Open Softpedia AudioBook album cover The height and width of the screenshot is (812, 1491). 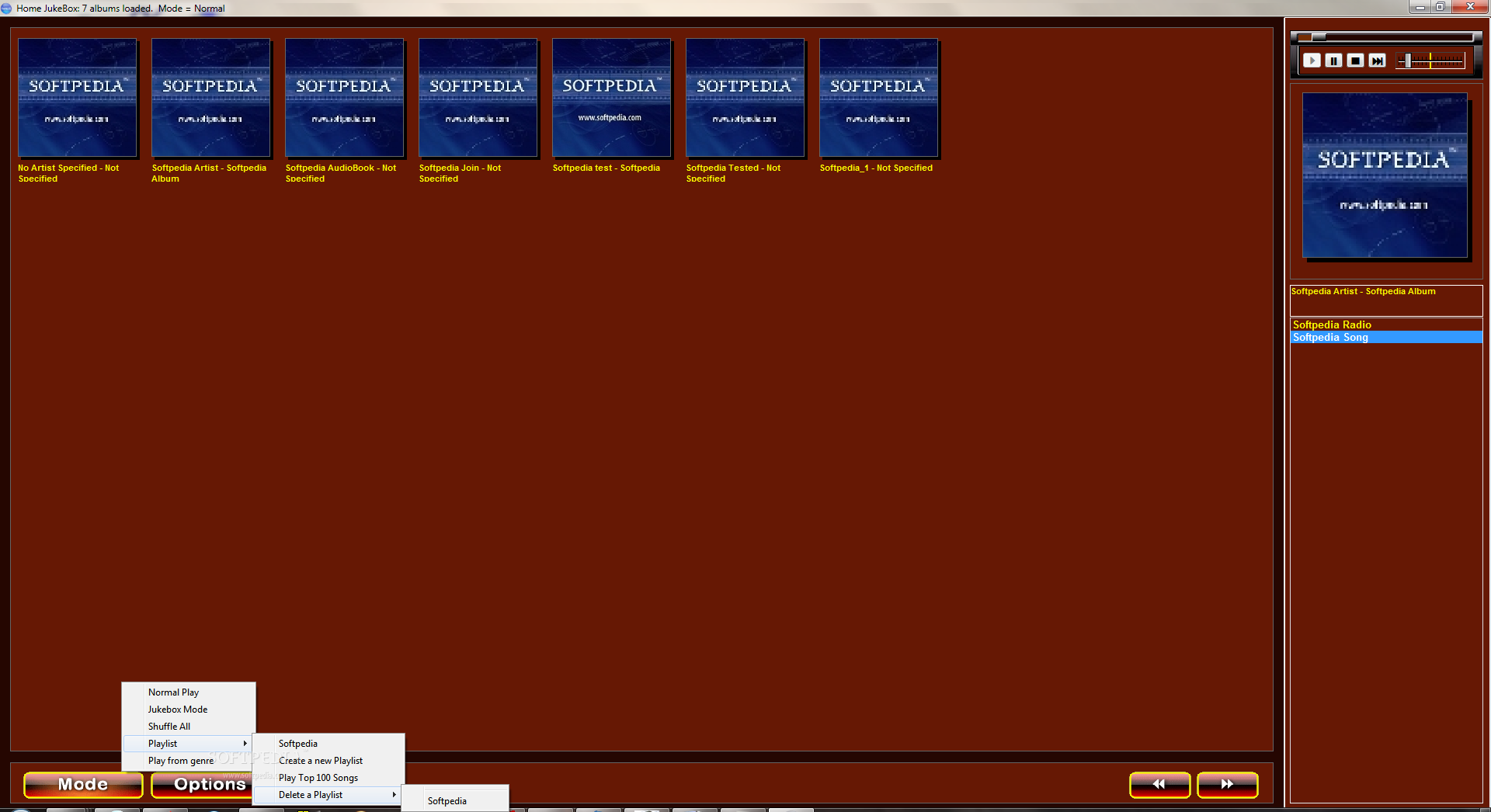coord(344,98)
